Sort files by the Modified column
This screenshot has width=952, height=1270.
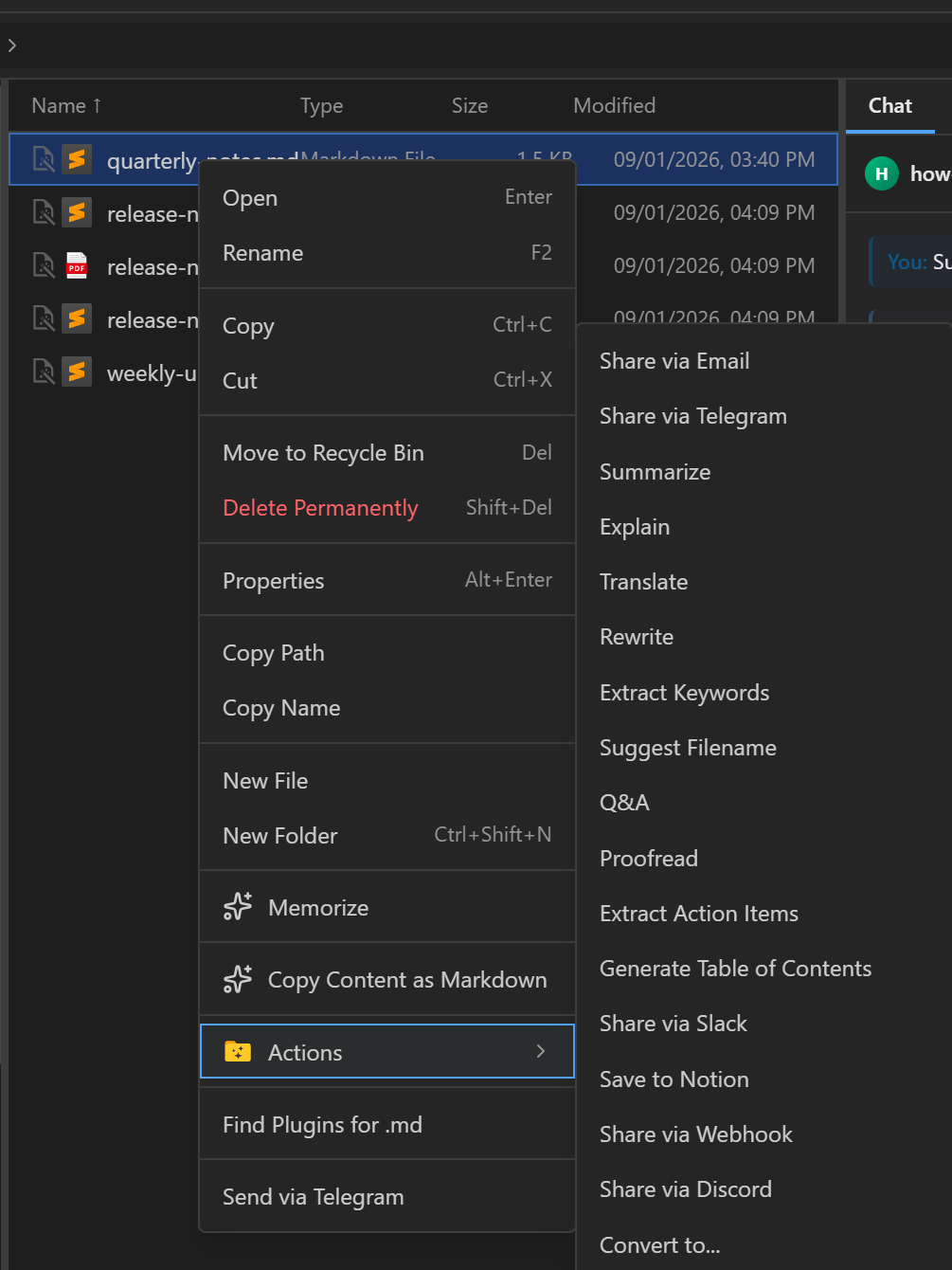coord(614,105)
